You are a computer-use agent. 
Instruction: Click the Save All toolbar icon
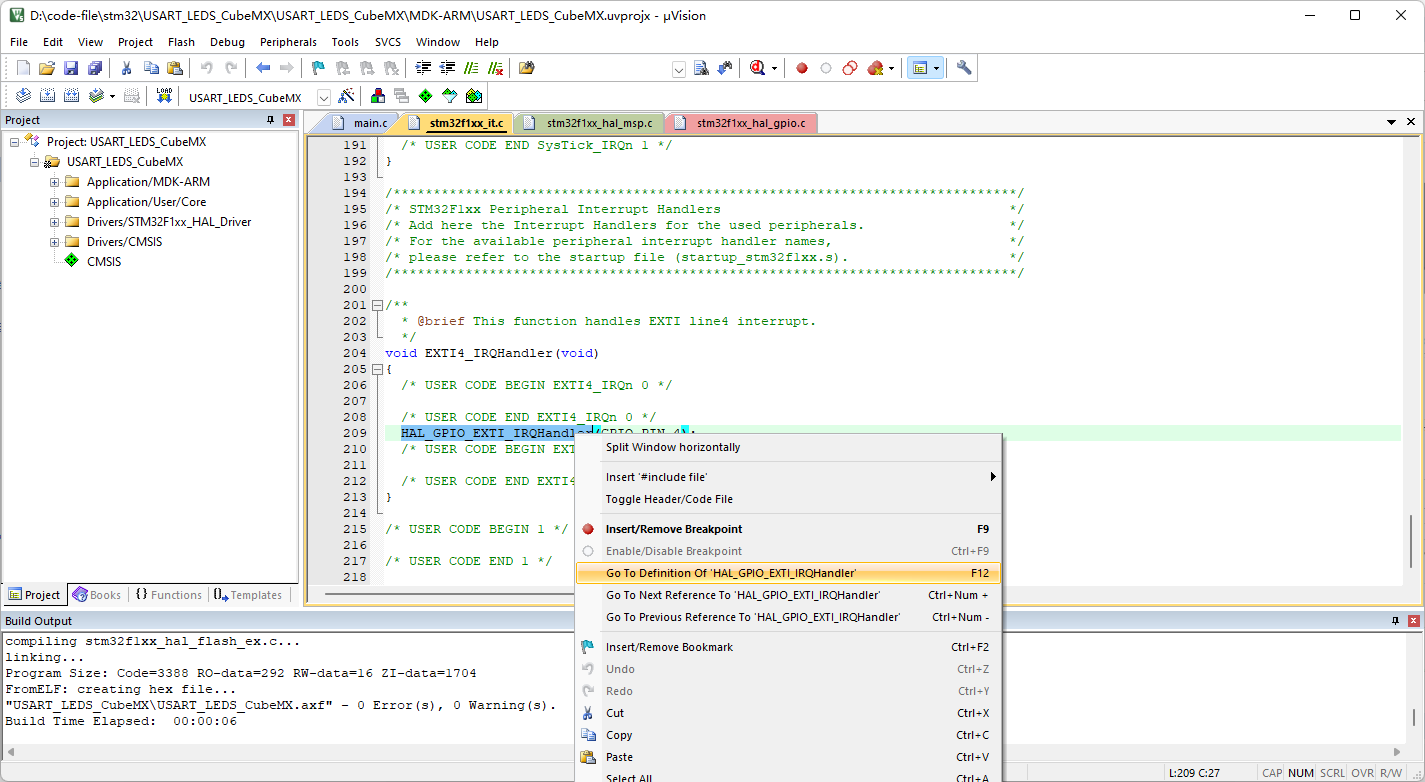click(x=95, y=68)
